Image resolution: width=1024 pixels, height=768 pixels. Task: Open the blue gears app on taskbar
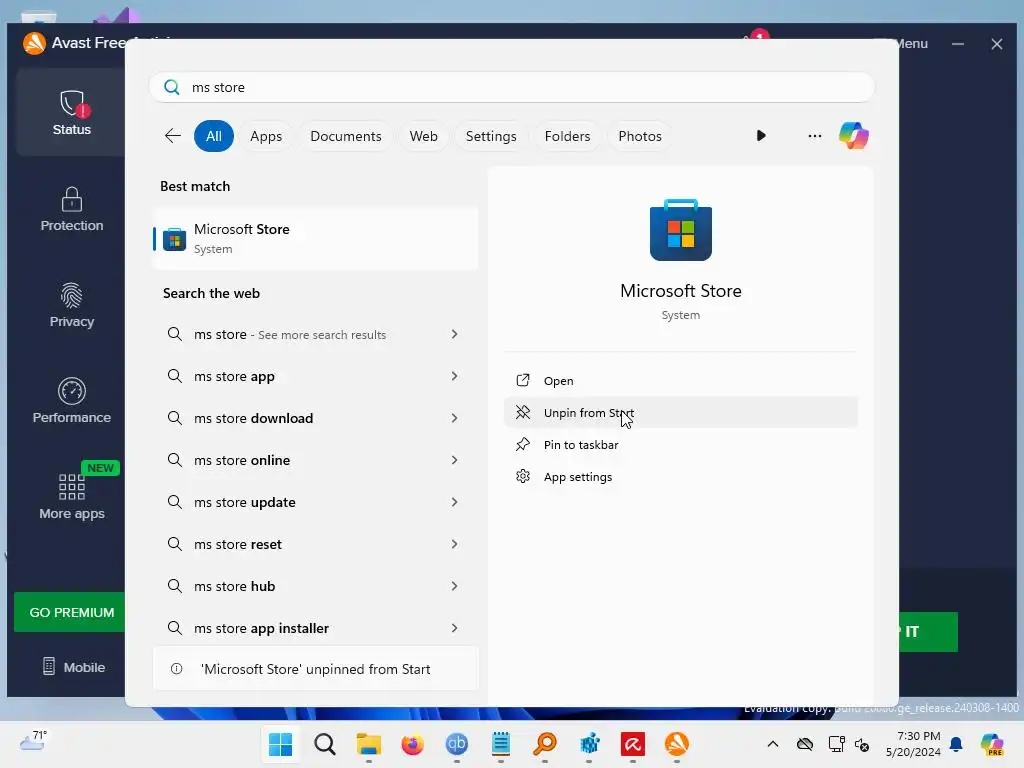pos(589,744)
